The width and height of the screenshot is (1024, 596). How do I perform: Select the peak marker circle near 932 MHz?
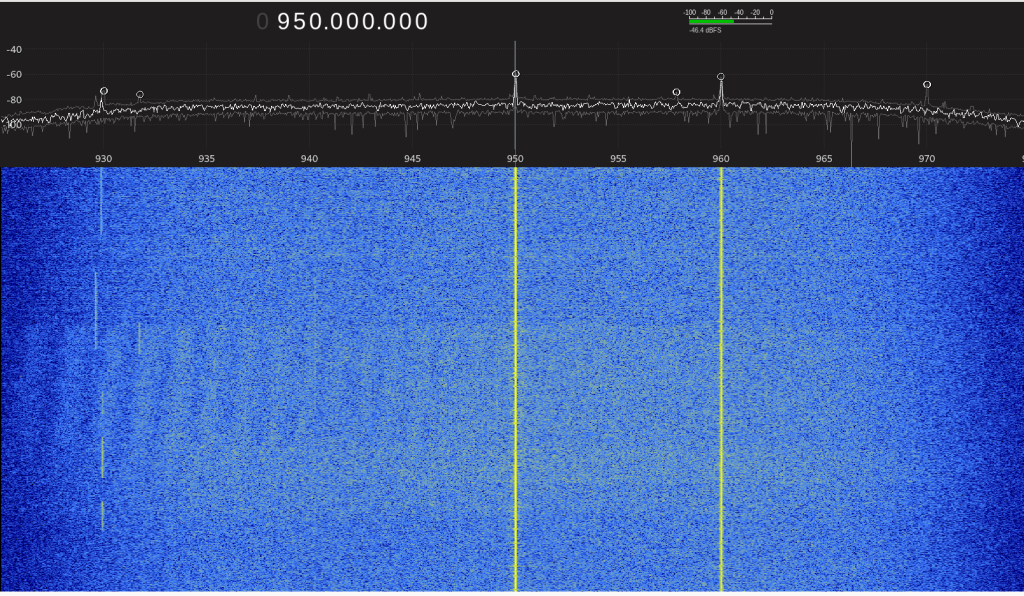pyautogui.click(x=140, y=95)
